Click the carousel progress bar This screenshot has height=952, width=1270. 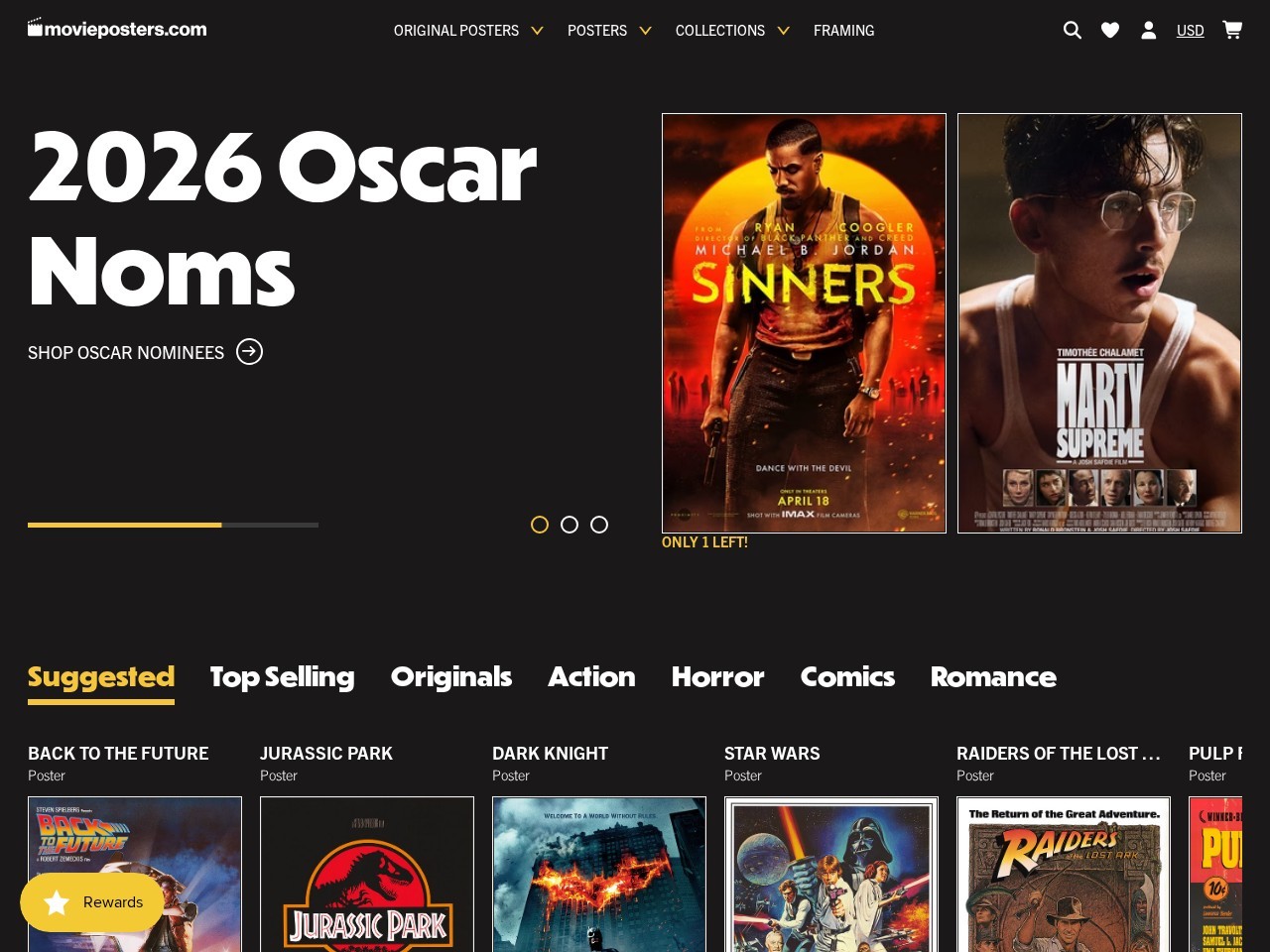pos(173,525)
